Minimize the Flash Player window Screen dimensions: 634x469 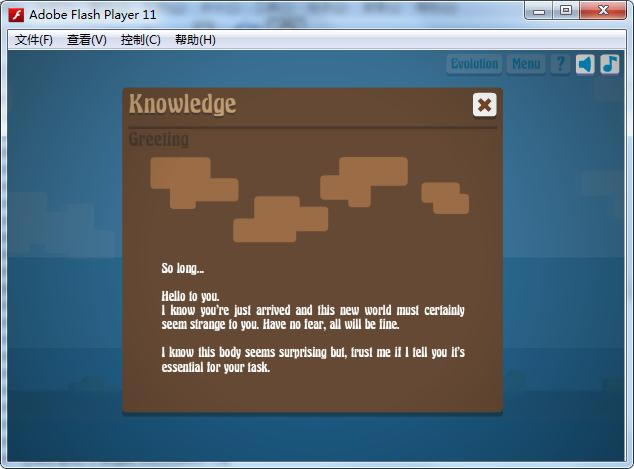540,11
